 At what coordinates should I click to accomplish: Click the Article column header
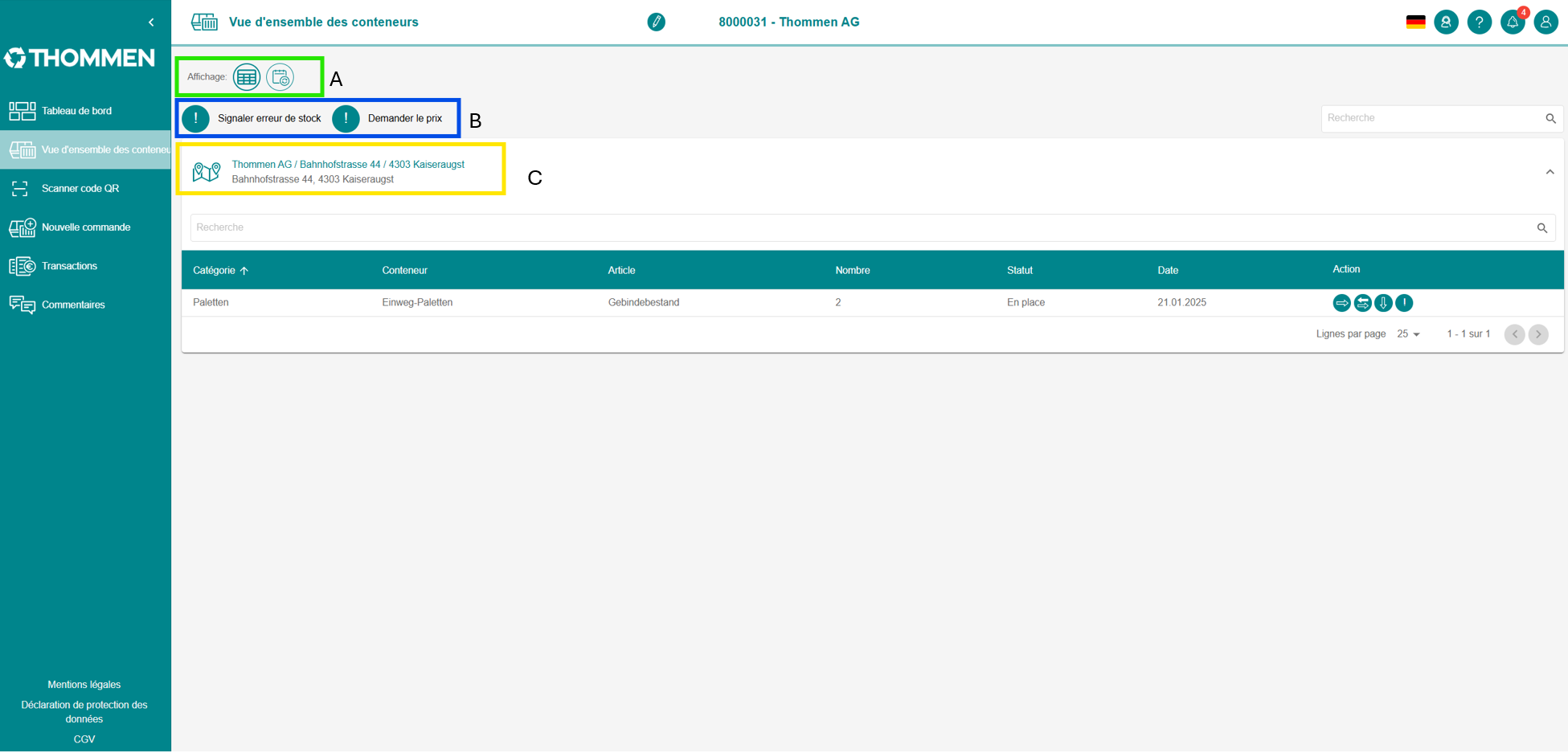(x=621, y=270)
